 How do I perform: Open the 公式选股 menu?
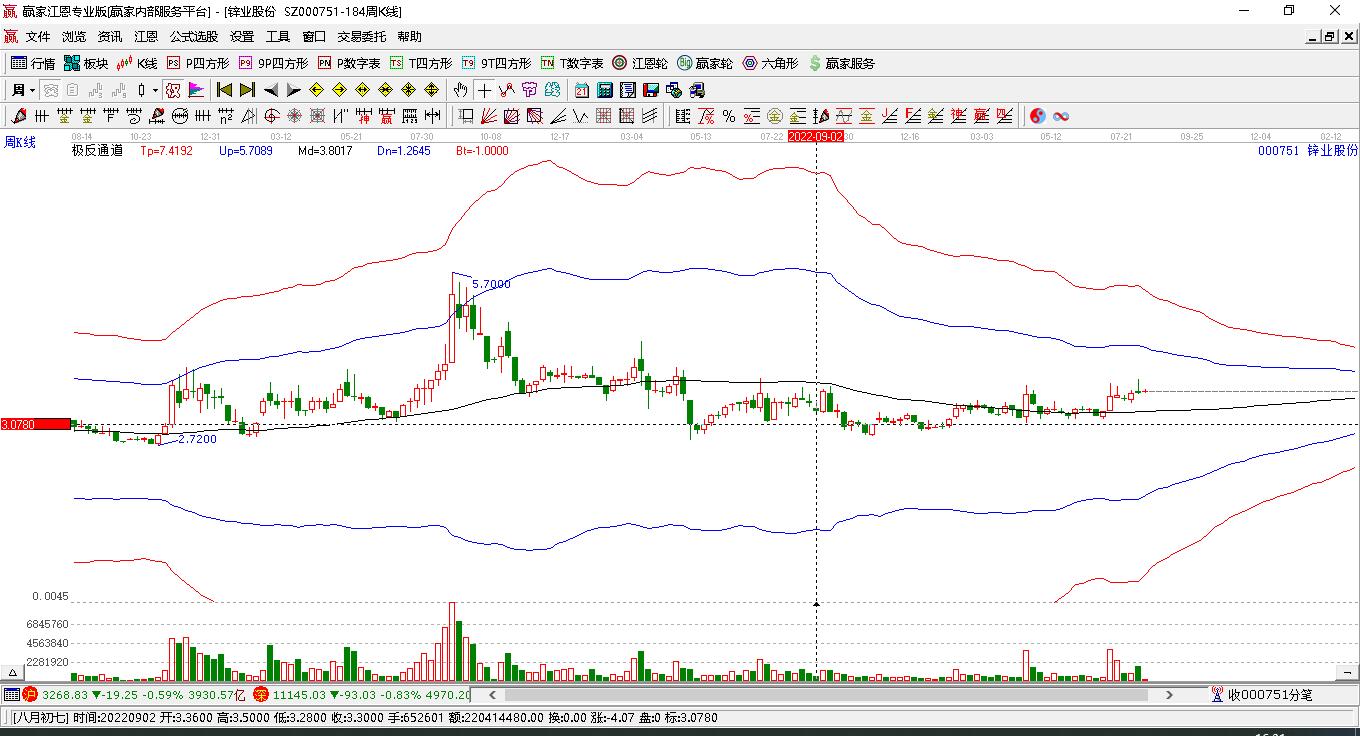194,37
